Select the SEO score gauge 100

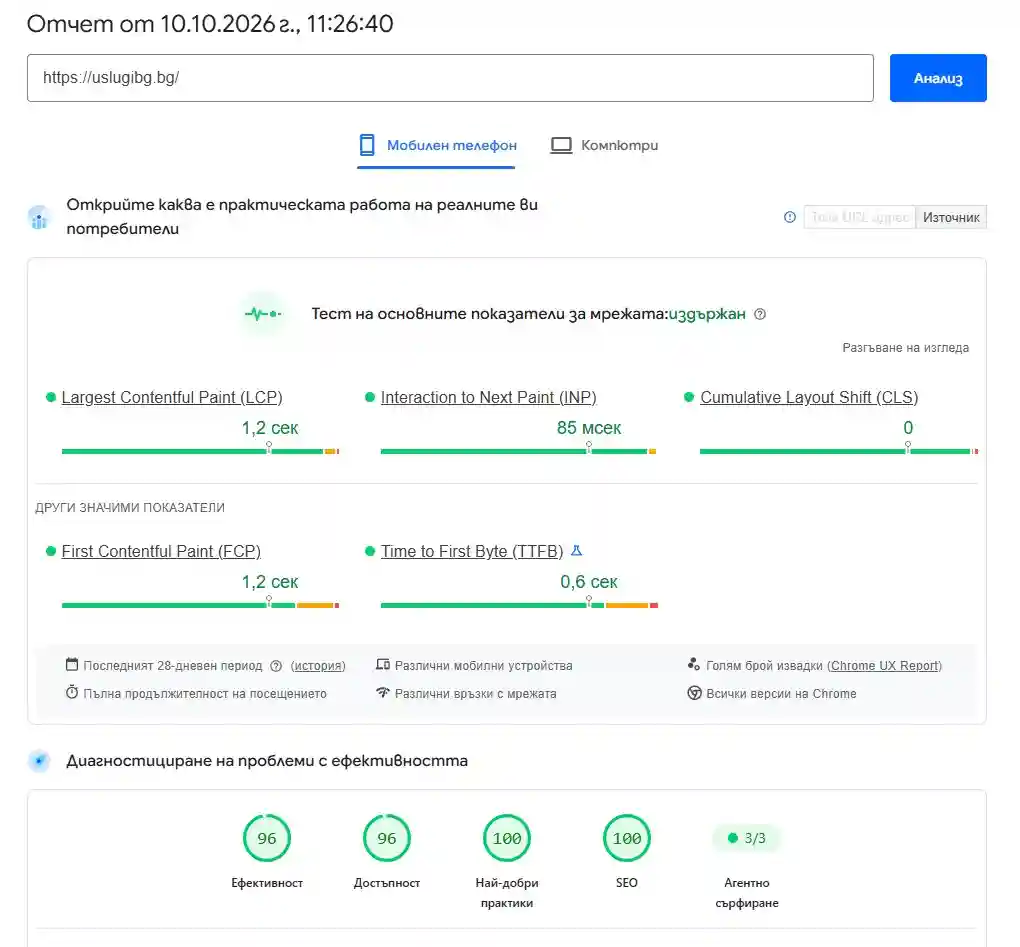click(626, 838)
